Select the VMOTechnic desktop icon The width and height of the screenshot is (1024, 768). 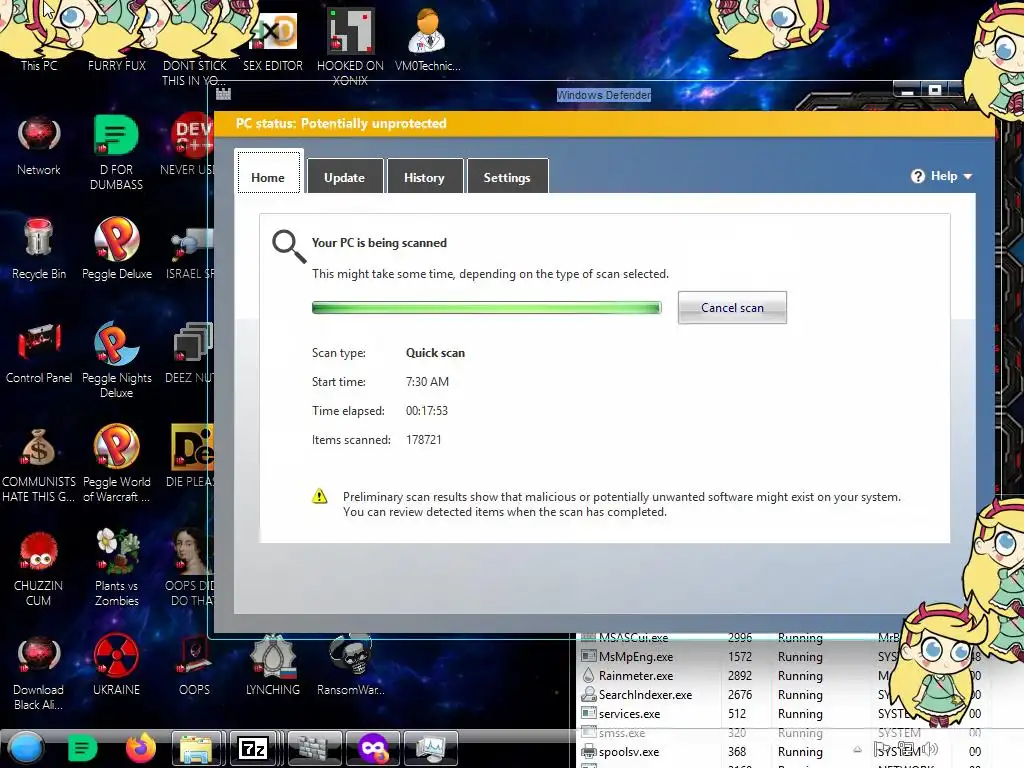click(x=428, y=40)
